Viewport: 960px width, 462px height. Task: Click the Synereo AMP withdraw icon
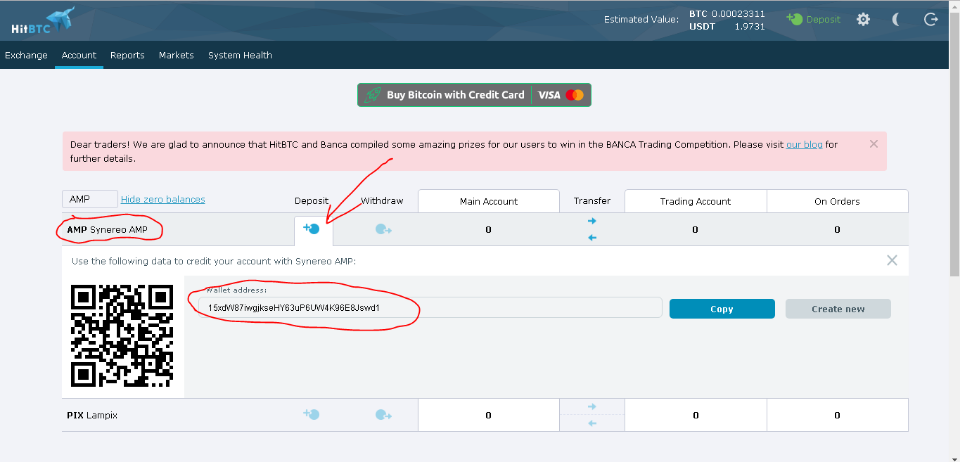click(x=383, y=229)
